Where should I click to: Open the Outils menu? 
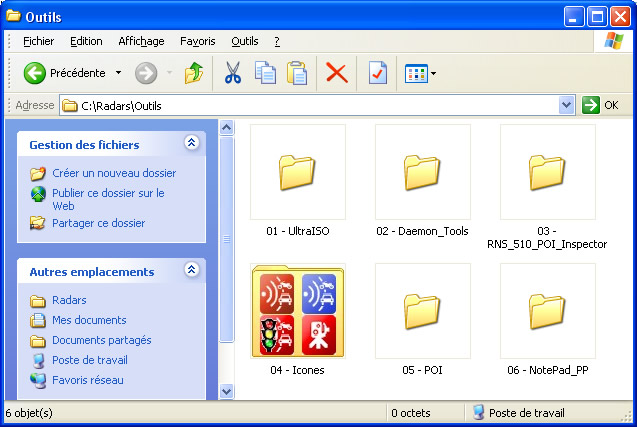coord(245,41)
